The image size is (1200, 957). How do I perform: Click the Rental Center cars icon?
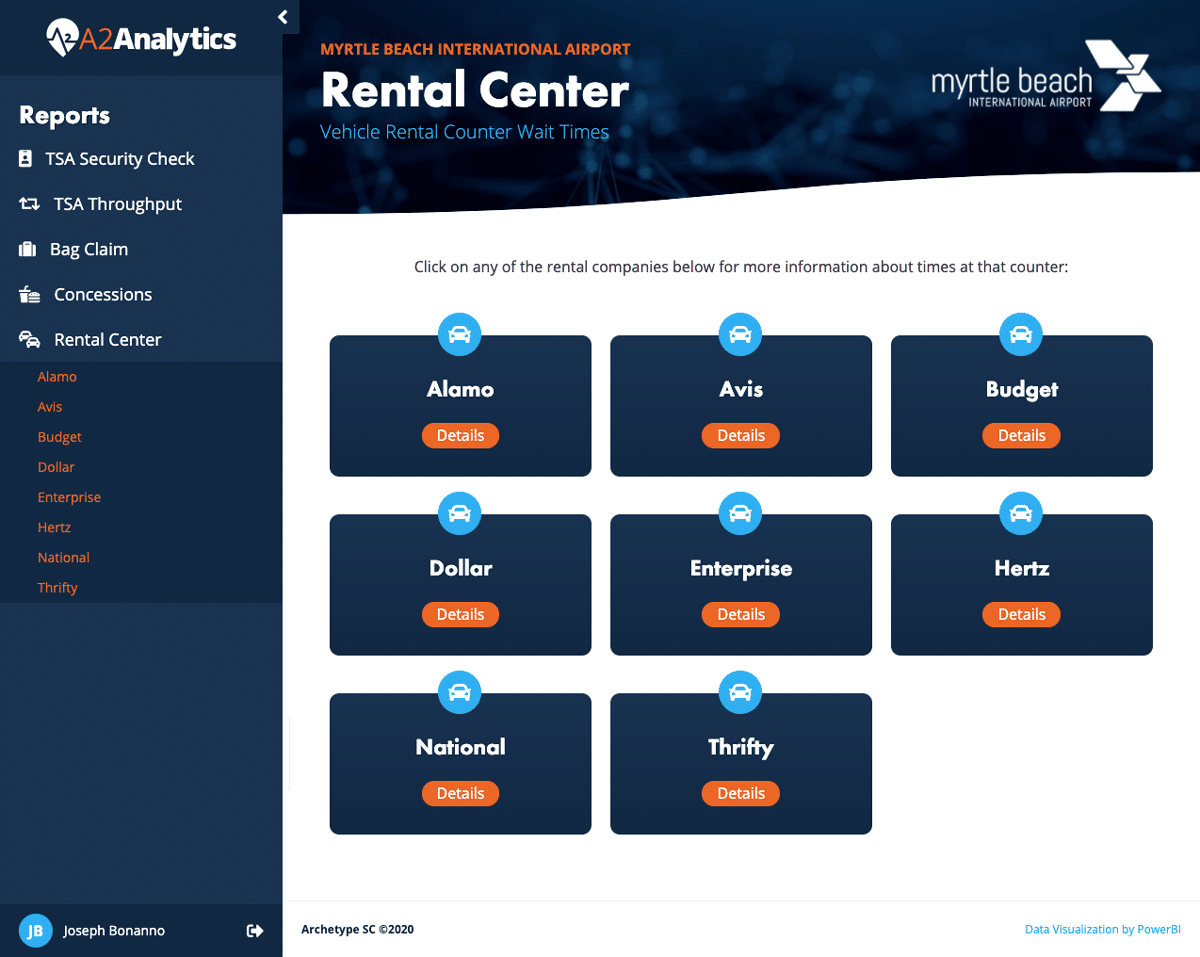tap(30, 340)
